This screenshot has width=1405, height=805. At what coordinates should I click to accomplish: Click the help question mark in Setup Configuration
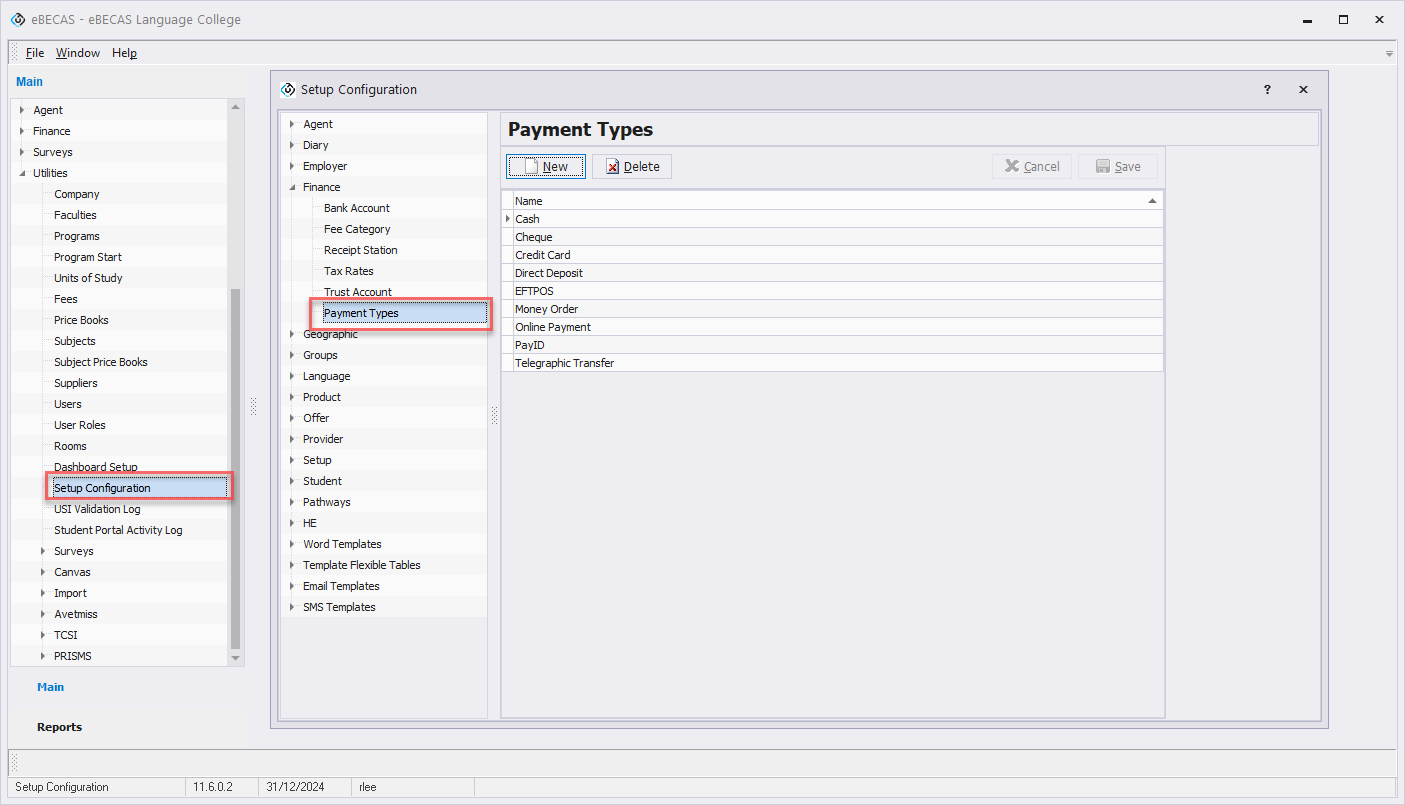tap(1267, 90)
